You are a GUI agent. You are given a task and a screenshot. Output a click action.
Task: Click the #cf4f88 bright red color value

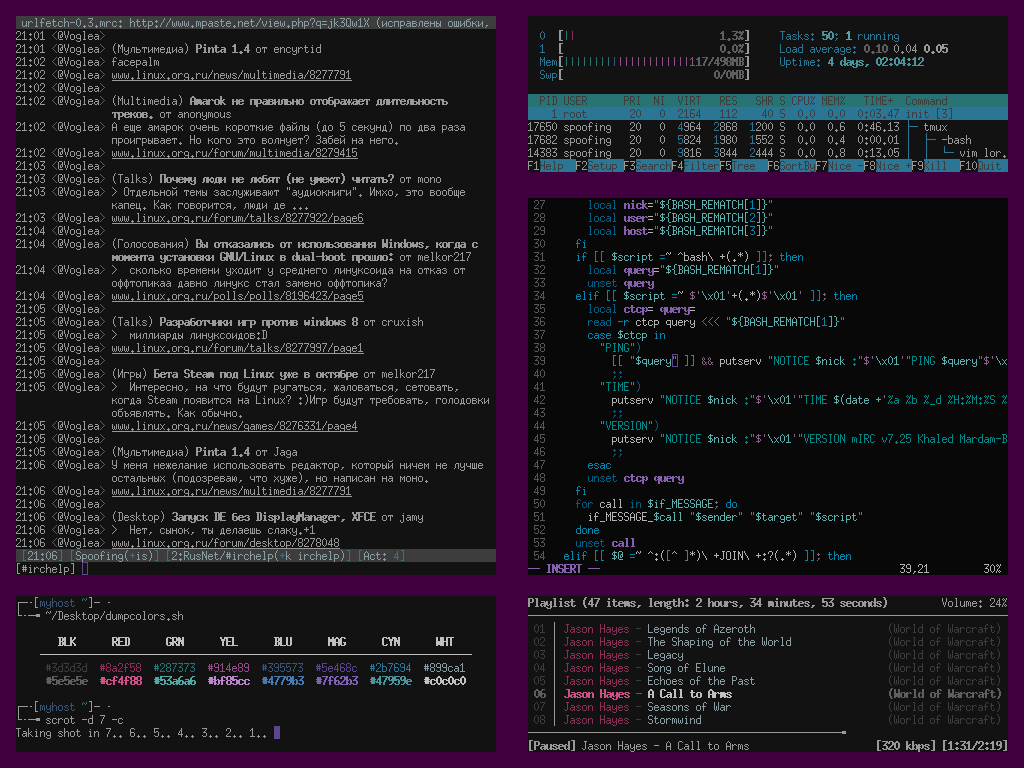(x=120, y=680)
